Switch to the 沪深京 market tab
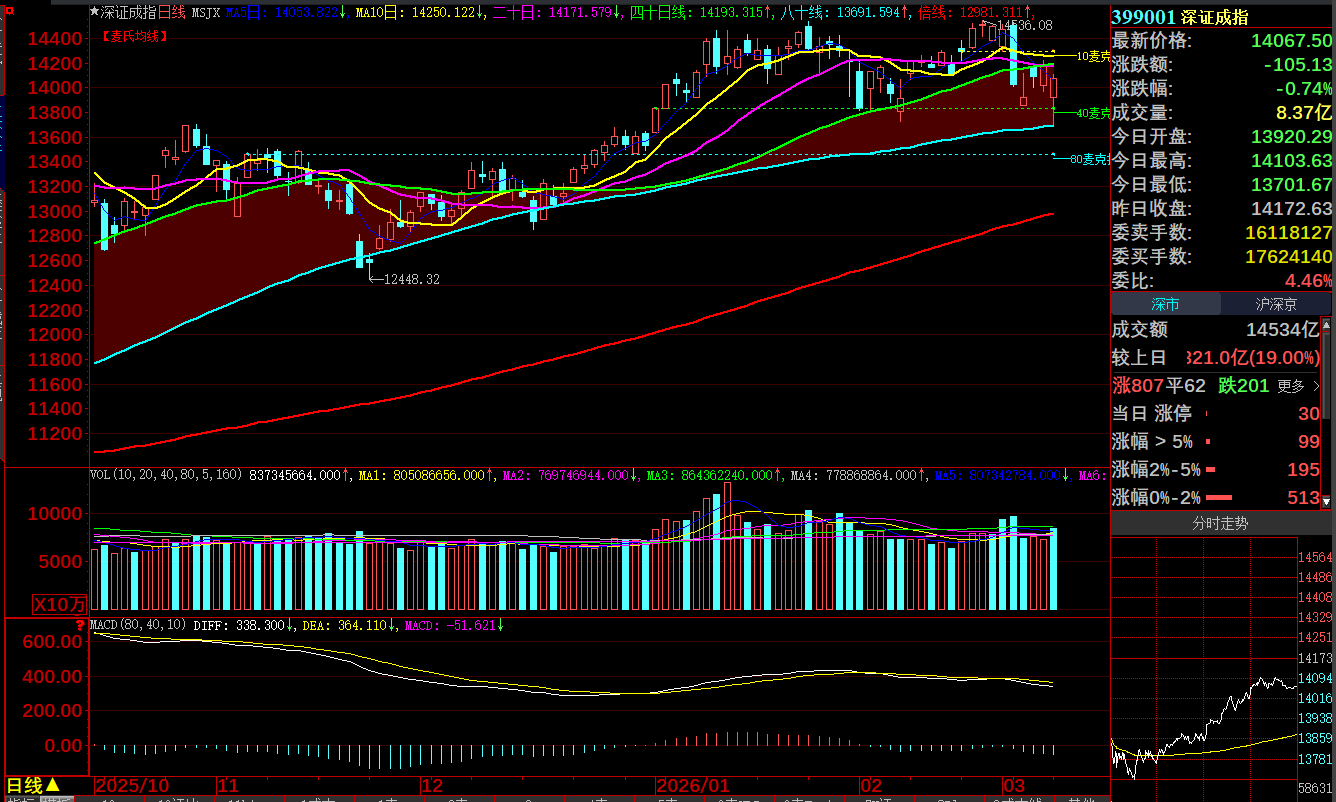Screen dimensions: 1336x802 coord(1275,304)
